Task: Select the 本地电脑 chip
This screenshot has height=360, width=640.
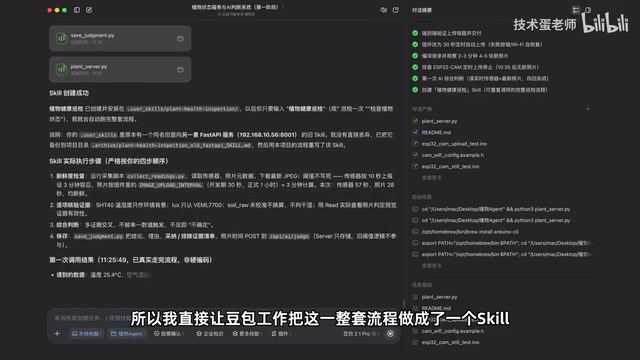Action: [86, 333]
